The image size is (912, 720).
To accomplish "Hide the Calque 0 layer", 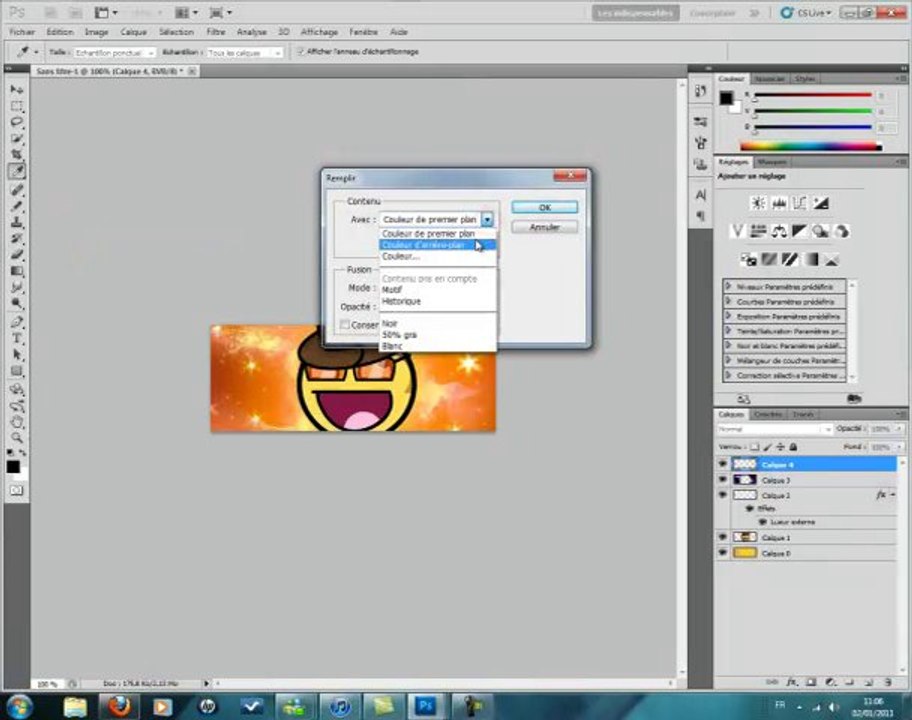I will (723, 553).
